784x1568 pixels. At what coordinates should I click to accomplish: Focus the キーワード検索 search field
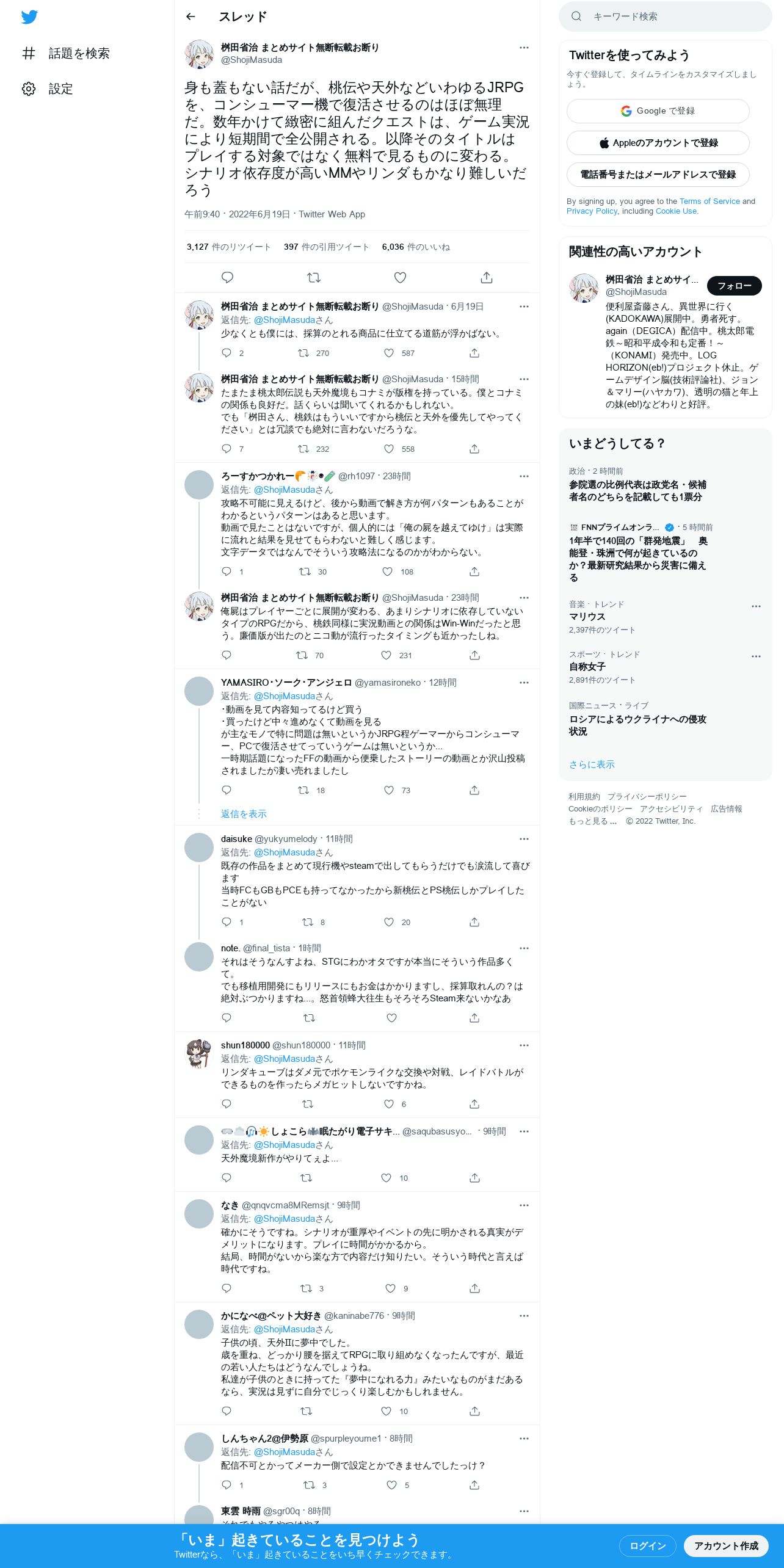click(x=665, y=16)
